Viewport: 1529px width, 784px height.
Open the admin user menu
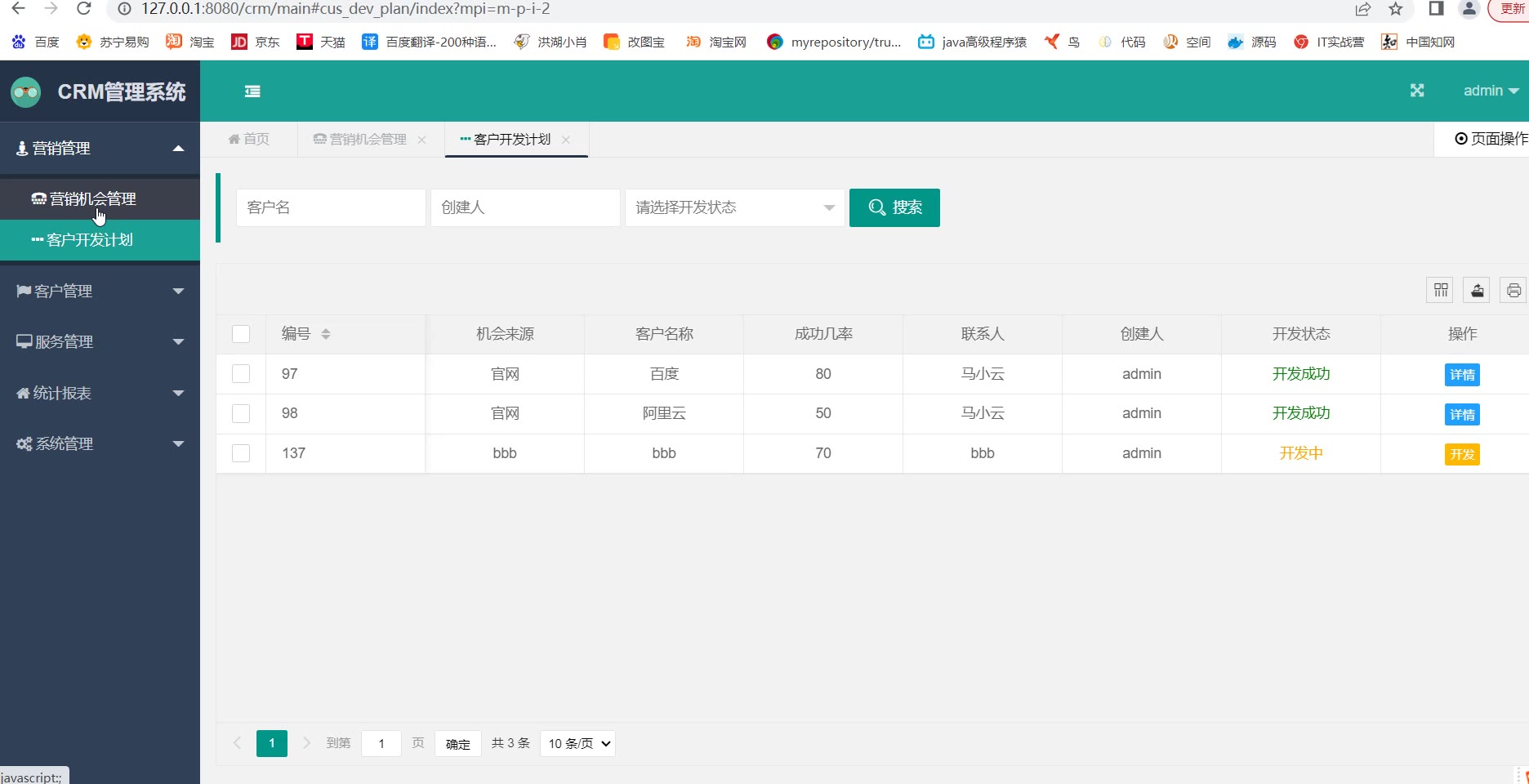pos(1490,91)
